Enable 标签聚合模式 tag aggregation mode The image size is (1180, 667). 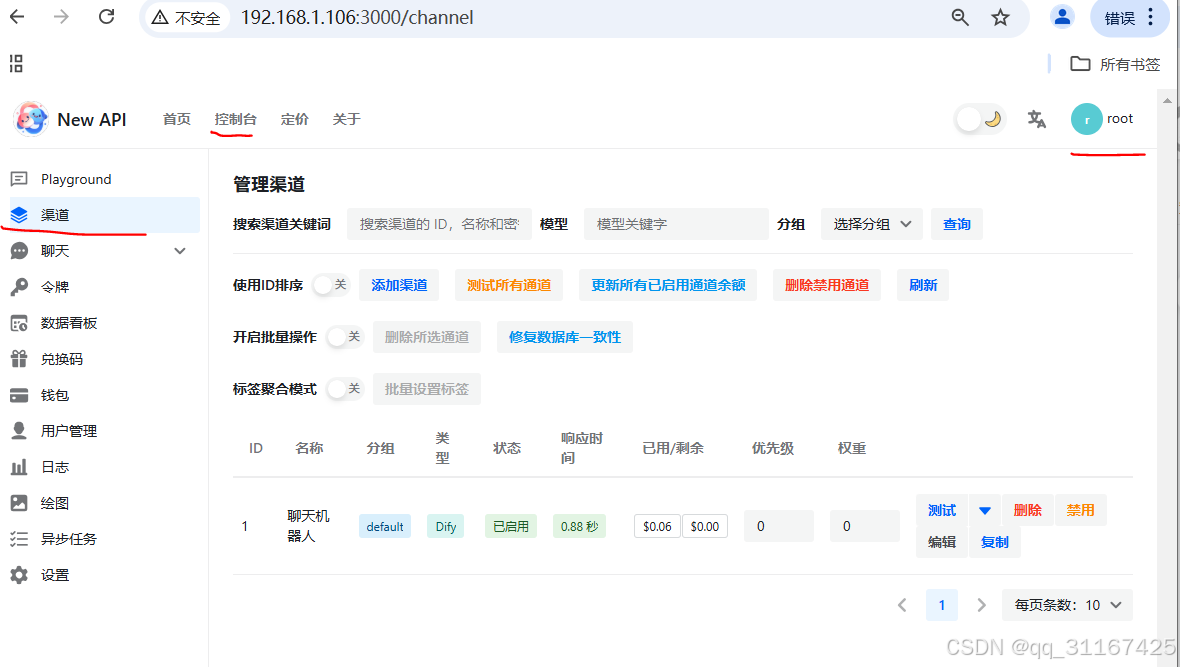pos(343,388)
